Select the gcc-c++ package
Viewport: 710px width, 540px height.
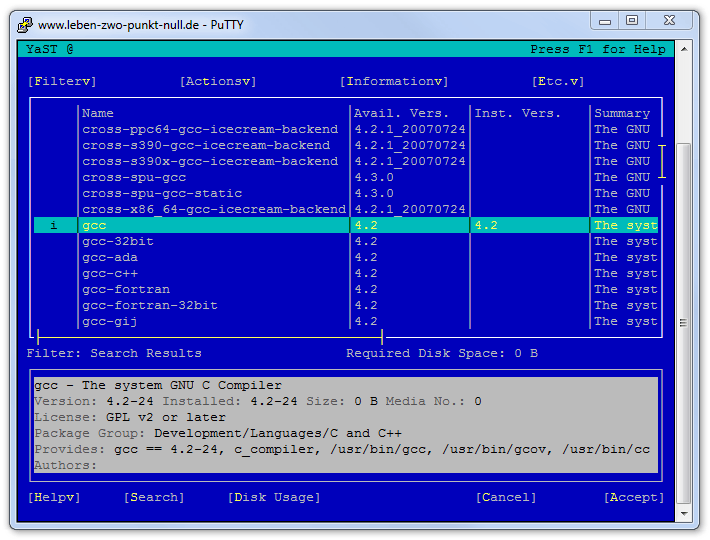click(x=346, y=273)
